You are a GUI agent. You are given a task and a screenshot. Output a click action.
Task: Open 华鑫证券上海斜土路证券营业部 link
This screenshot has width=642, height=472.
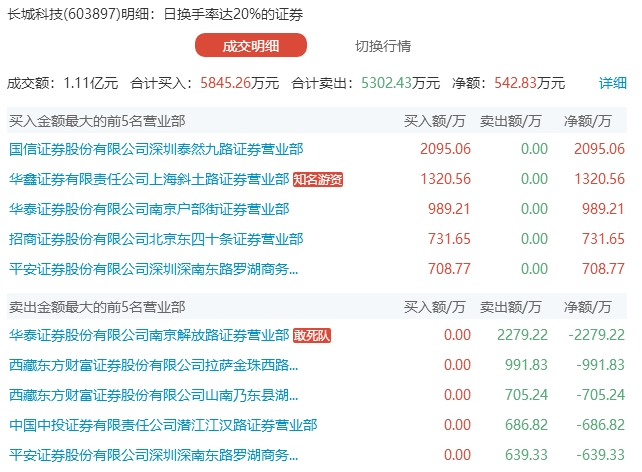pyautogui.click(x=149, y=179)
